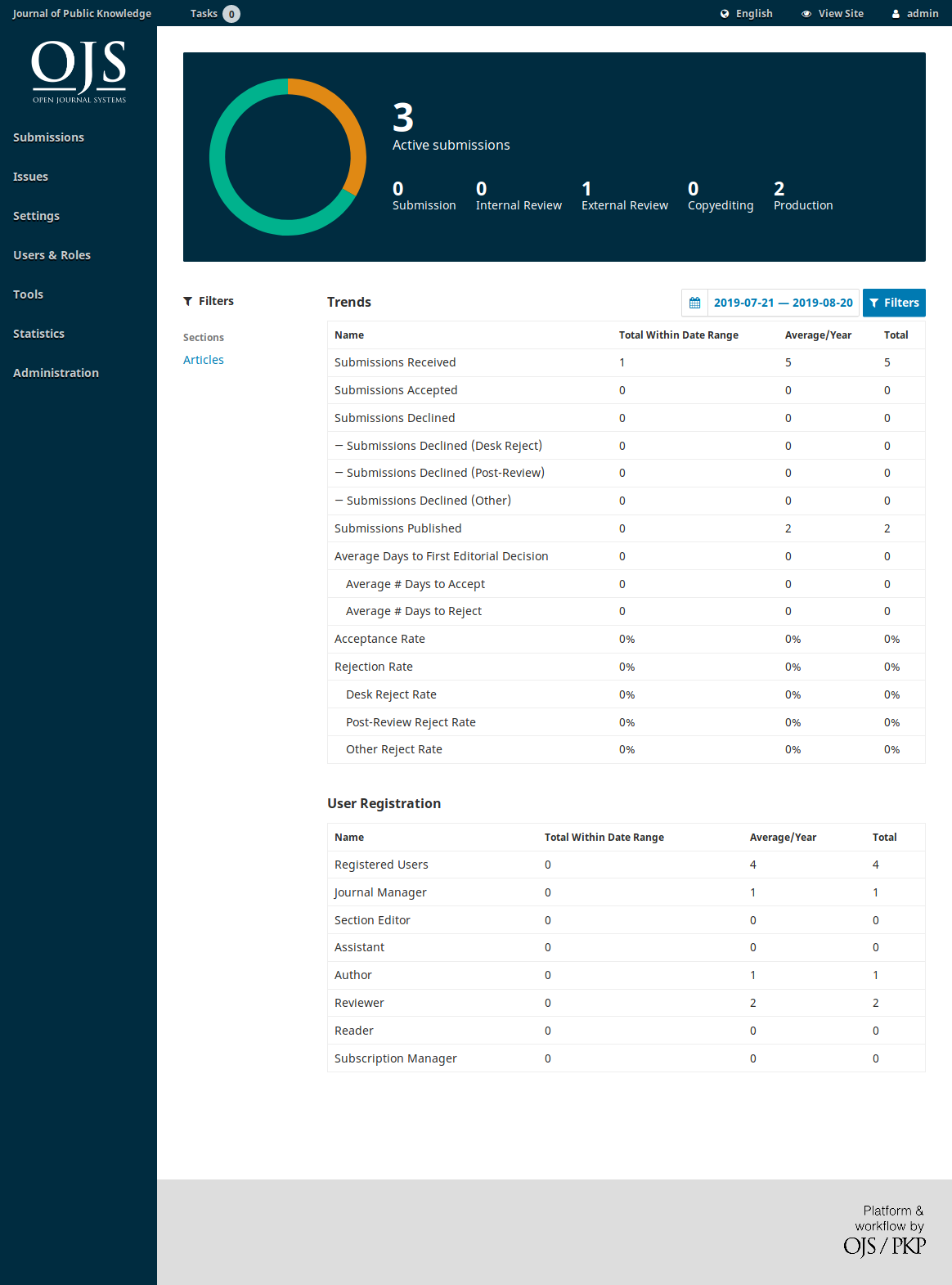The image size is (952, 1285).
Task: Click the OJS / PKP footer logo
Action: point(884,1246)
